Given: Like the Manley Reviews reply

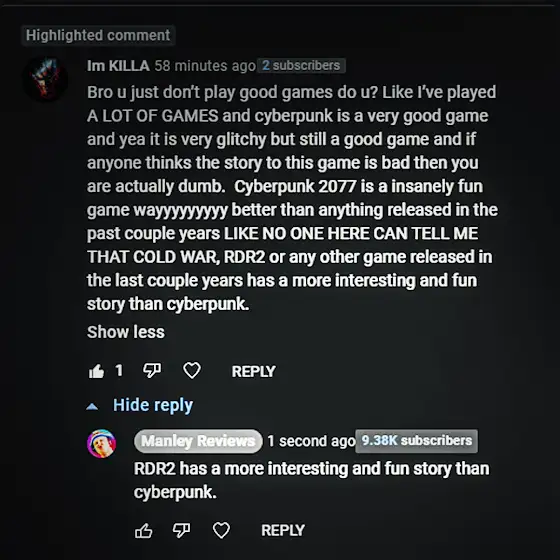Looking at the screenshot, I should click(x=144, y=530).
